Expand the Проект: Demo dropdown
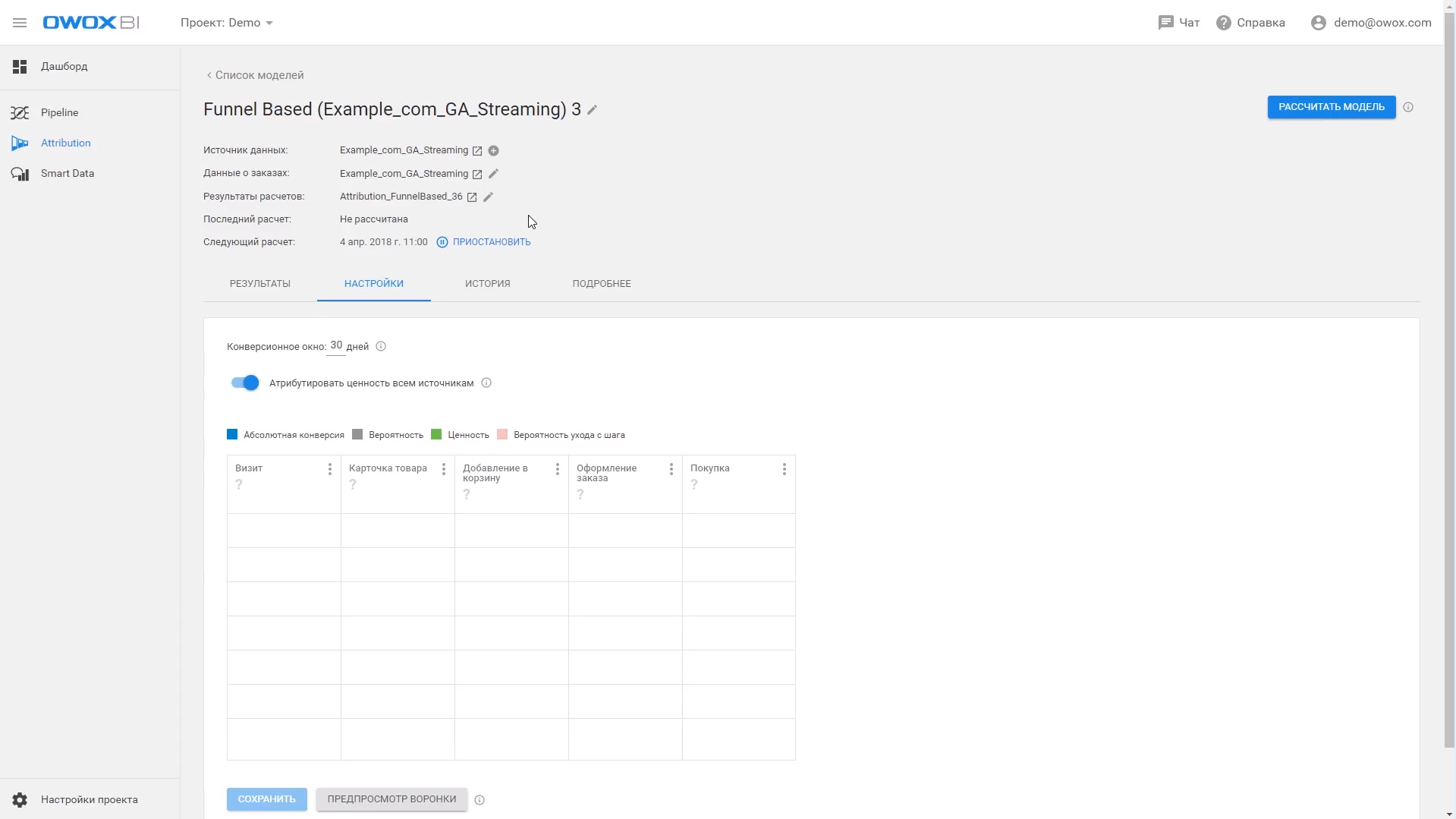Image resolution: width=1456 pixels, height=819 pixels. (x=226, y=23)
